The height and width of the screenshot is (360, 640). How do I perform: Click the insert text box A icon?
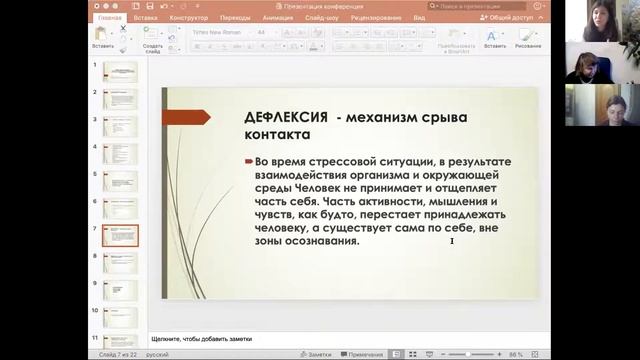[491, 36]
